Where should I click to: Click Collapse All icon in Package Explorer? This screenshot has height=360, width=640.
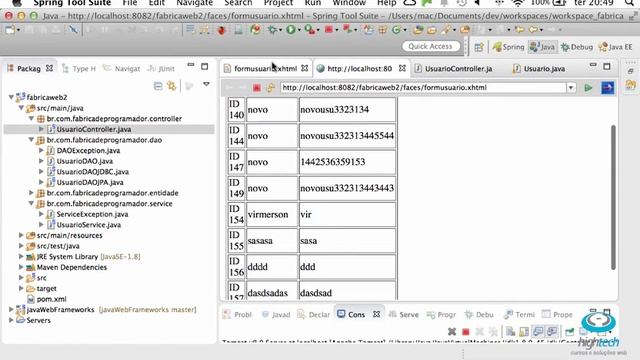158,86
